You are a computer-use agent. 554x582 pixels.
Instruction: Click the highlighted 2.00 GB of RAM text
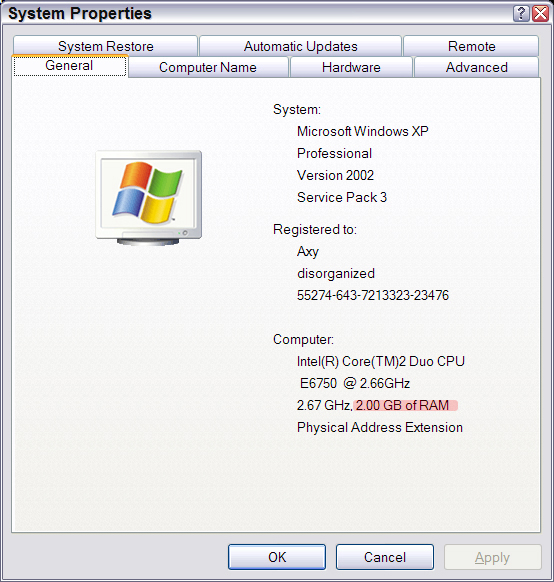pos(403,405)
